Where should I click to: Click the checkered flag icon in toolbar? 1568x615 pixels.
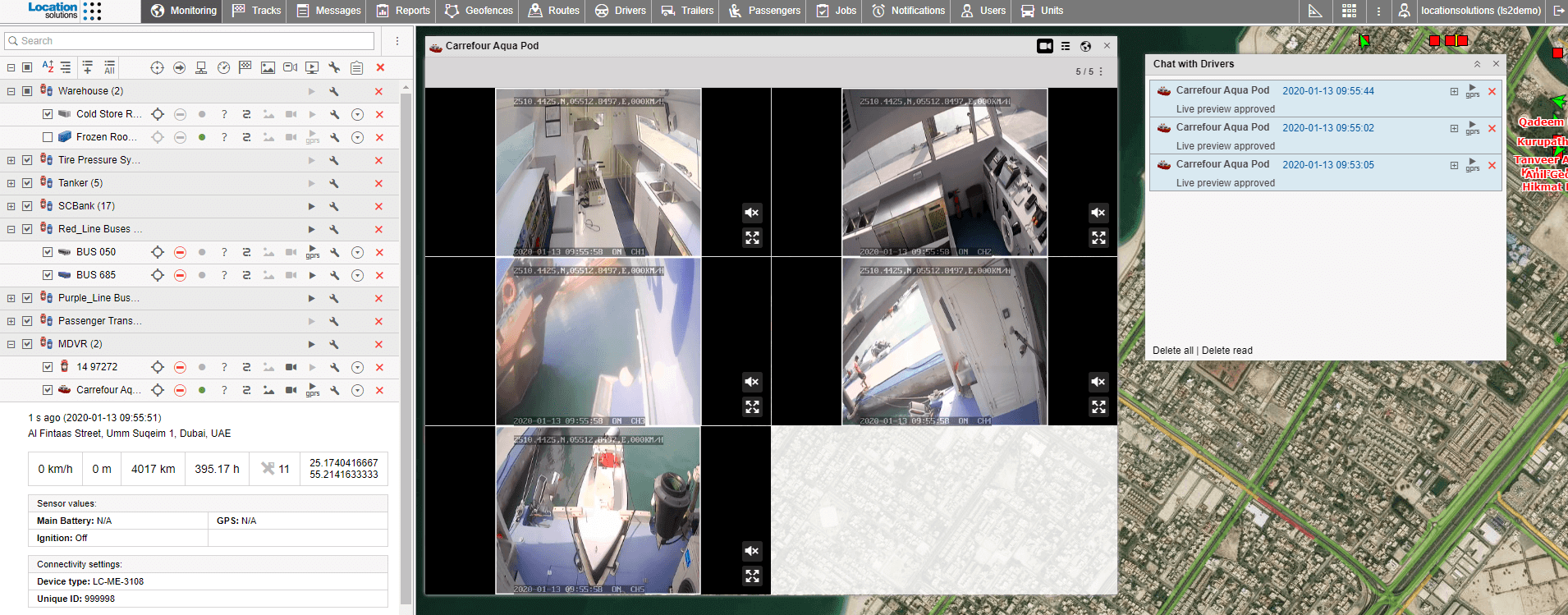[245, 67]
